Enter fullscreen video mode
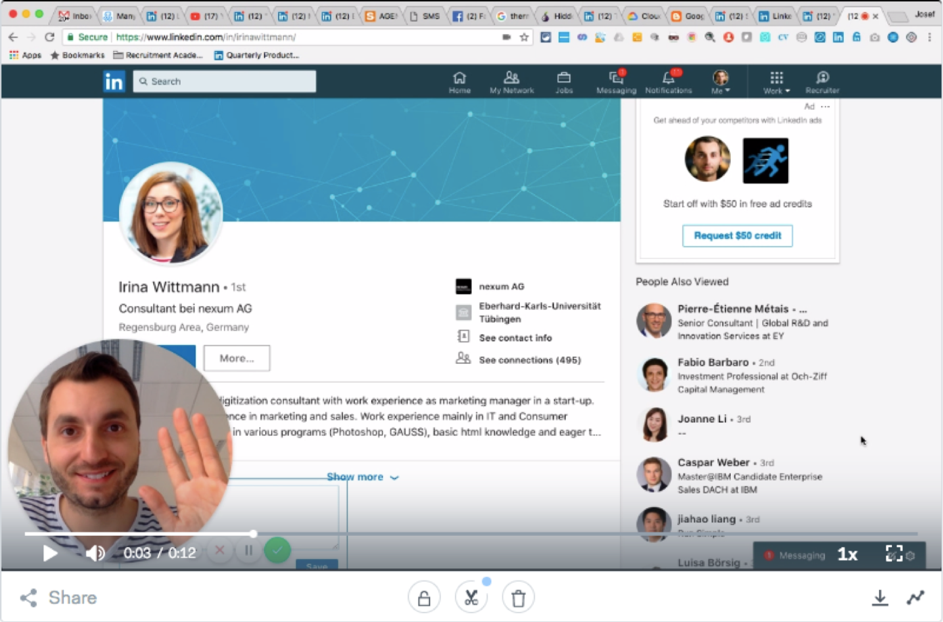943x622 pixels. coord(894,554)
